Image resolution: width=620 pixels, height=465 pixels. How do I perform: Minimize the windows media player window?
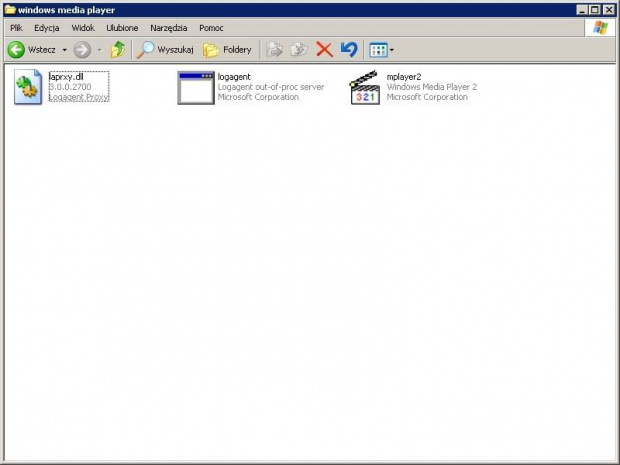coord(581,10)
